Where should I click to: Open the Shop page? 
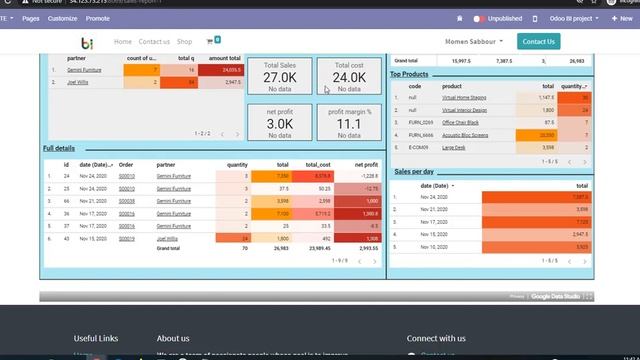pyautogui.click(x=184, y=42)
